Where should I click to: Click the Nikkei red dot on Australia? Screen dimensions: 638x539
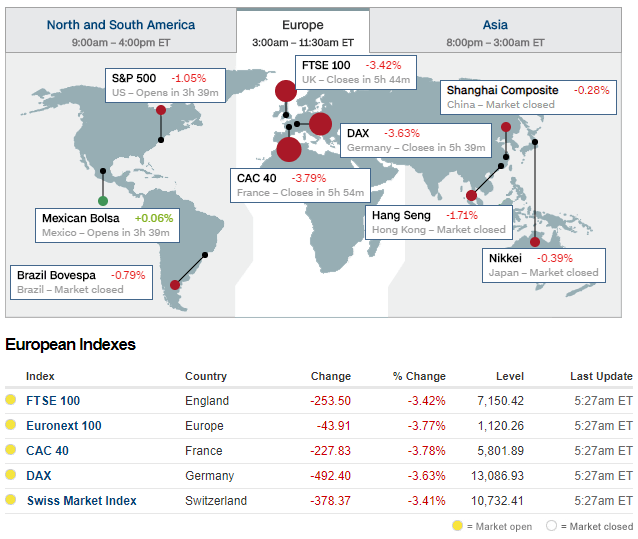[535, 241]
